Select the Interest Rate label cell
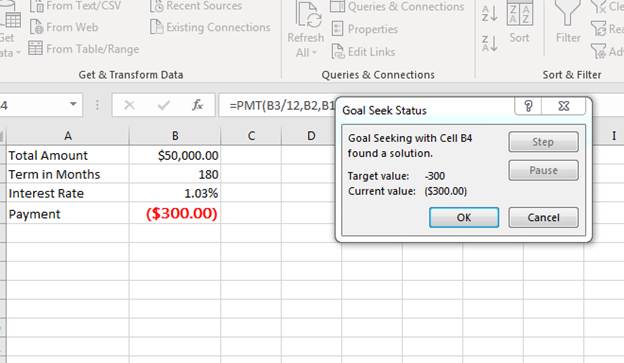 pyautogui.click(x=68, y=193)
